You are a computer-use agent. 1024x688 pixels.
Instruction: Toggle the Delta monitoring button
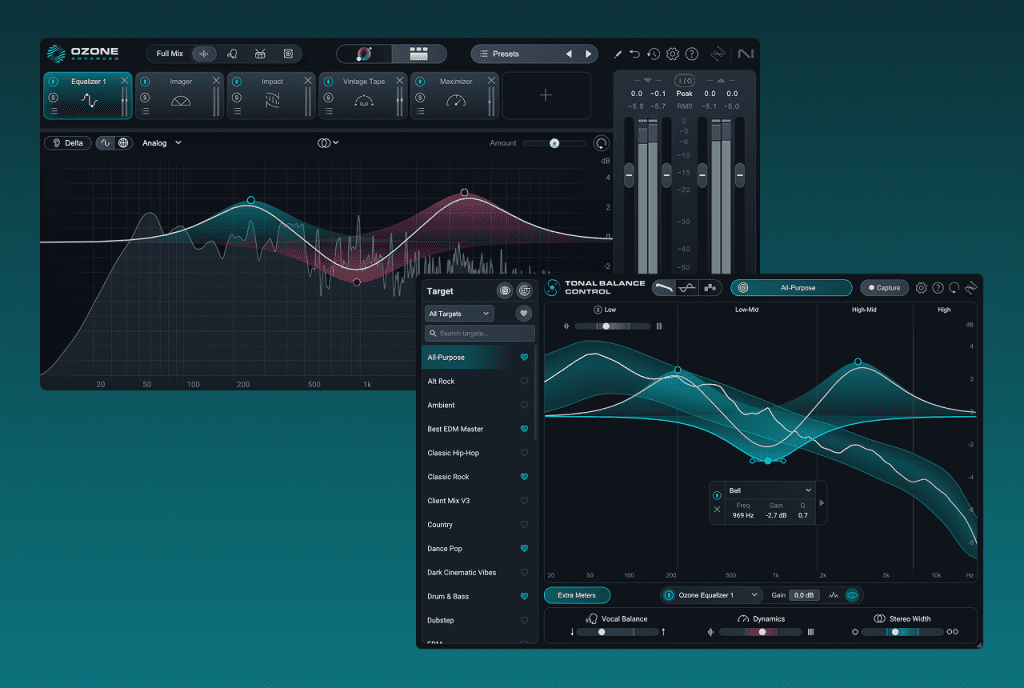pyautogui.click(x=67, y=143)
